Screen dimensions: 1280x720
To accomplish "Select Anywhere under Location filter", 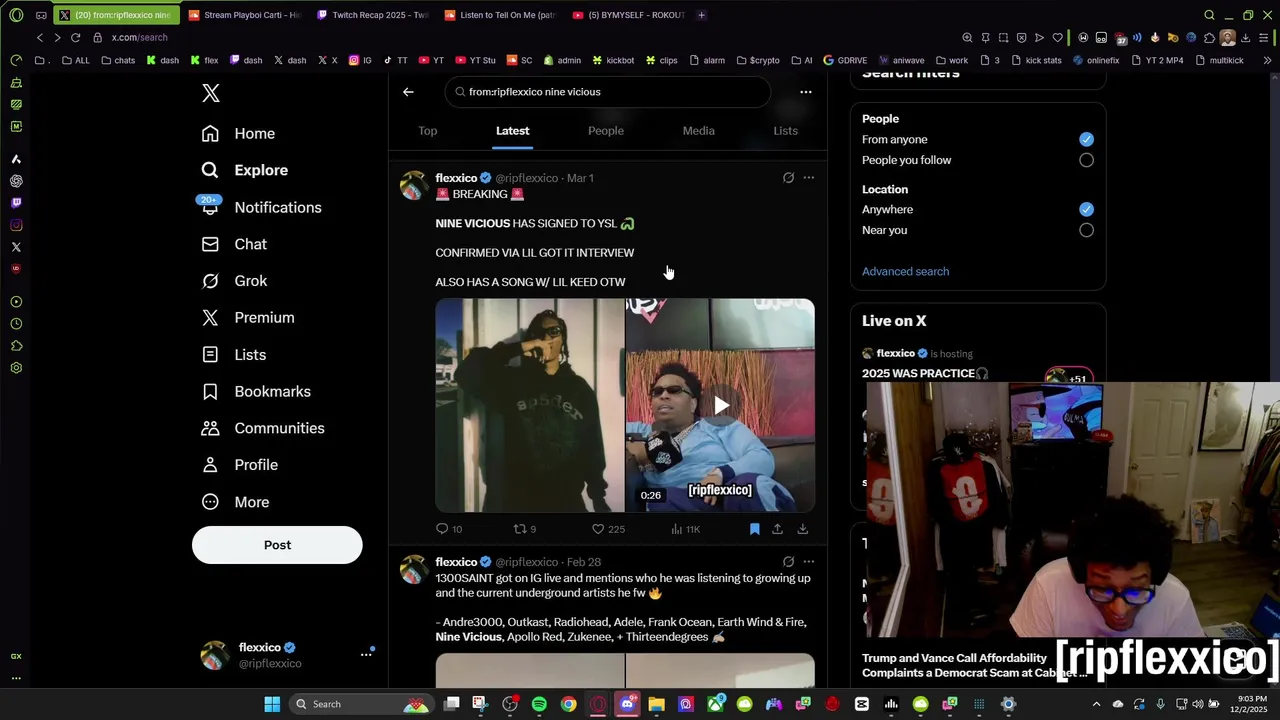I will click(x=1086, y=209).
